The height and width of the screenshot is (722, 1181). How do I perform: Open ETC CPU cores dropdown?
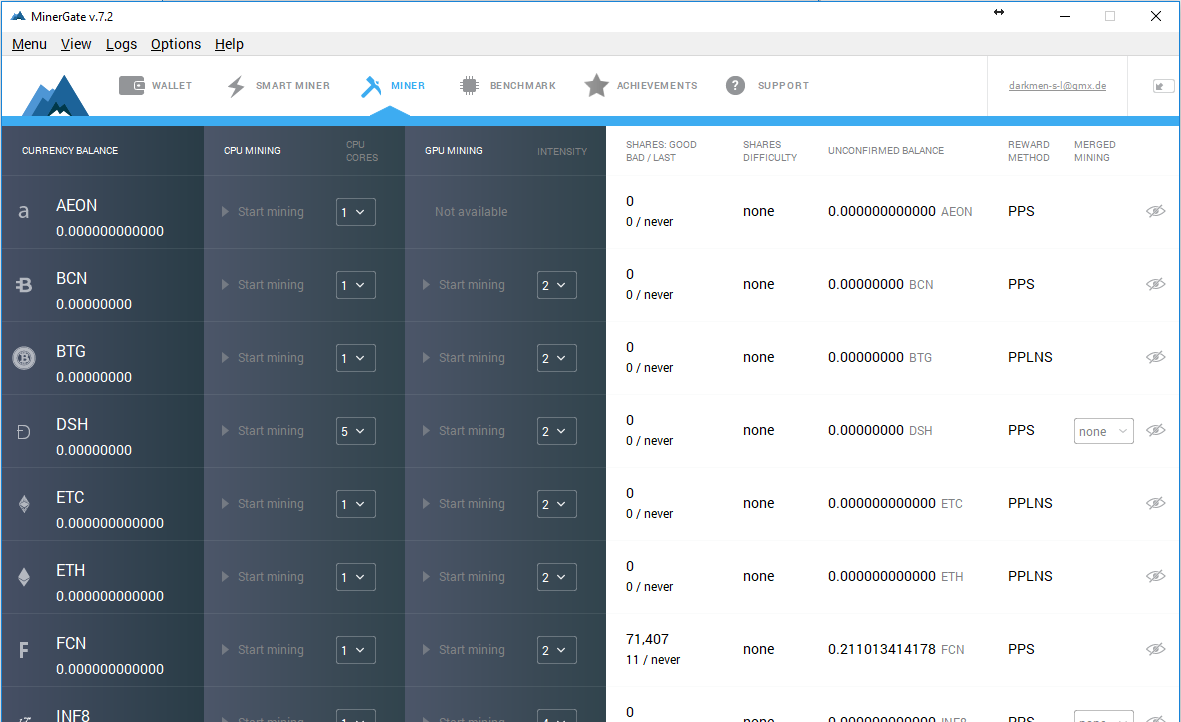pyautogui.click(x=356, y=504)
